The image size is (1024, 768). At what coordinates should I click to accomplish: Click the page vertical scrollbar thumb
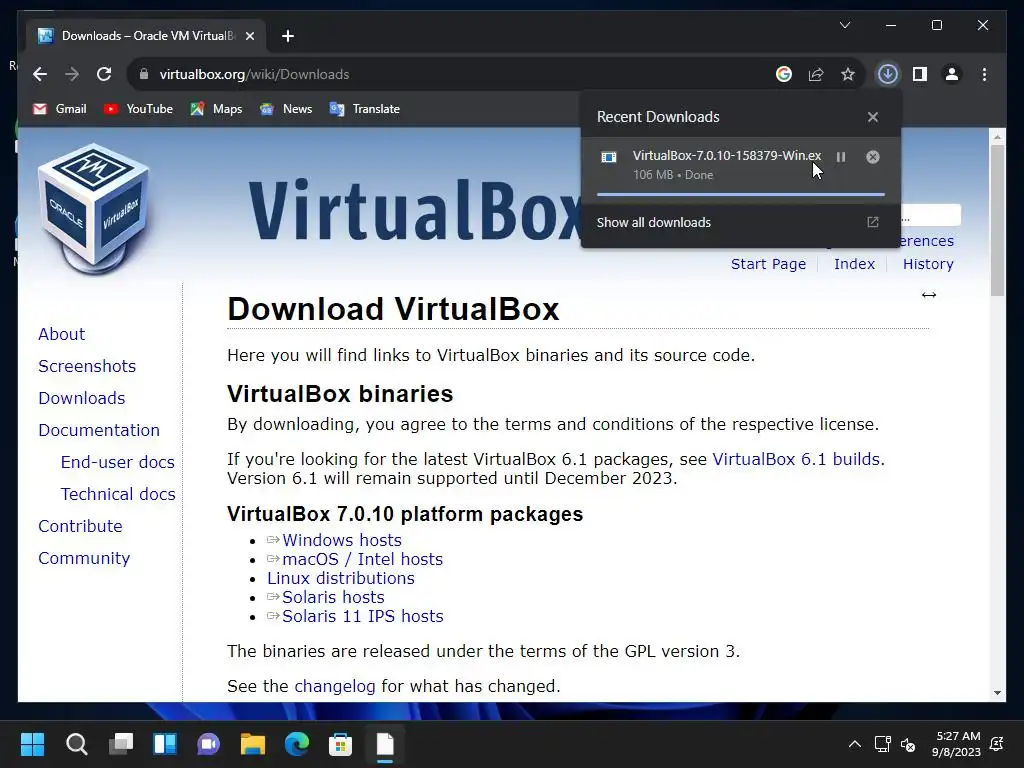coord(997,220)
